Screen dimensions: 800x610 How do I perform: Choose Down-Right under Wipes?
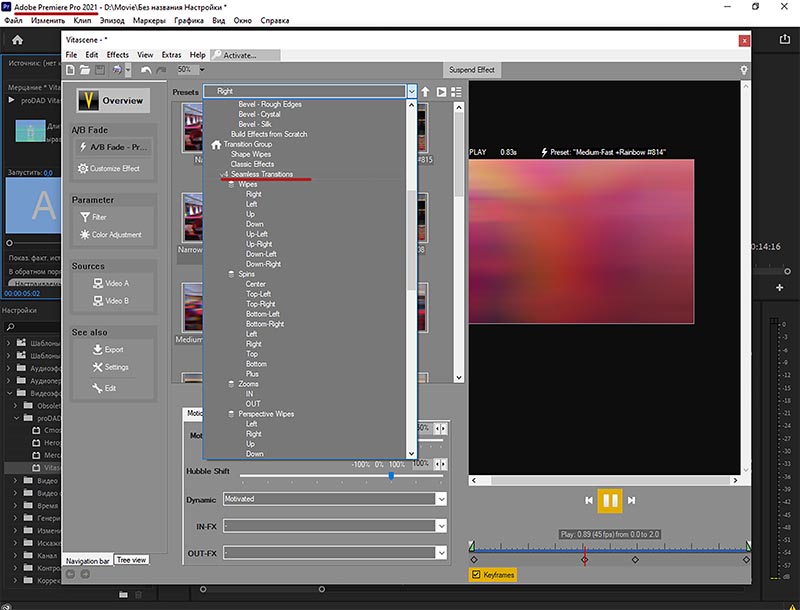click(x=263, y=264)
